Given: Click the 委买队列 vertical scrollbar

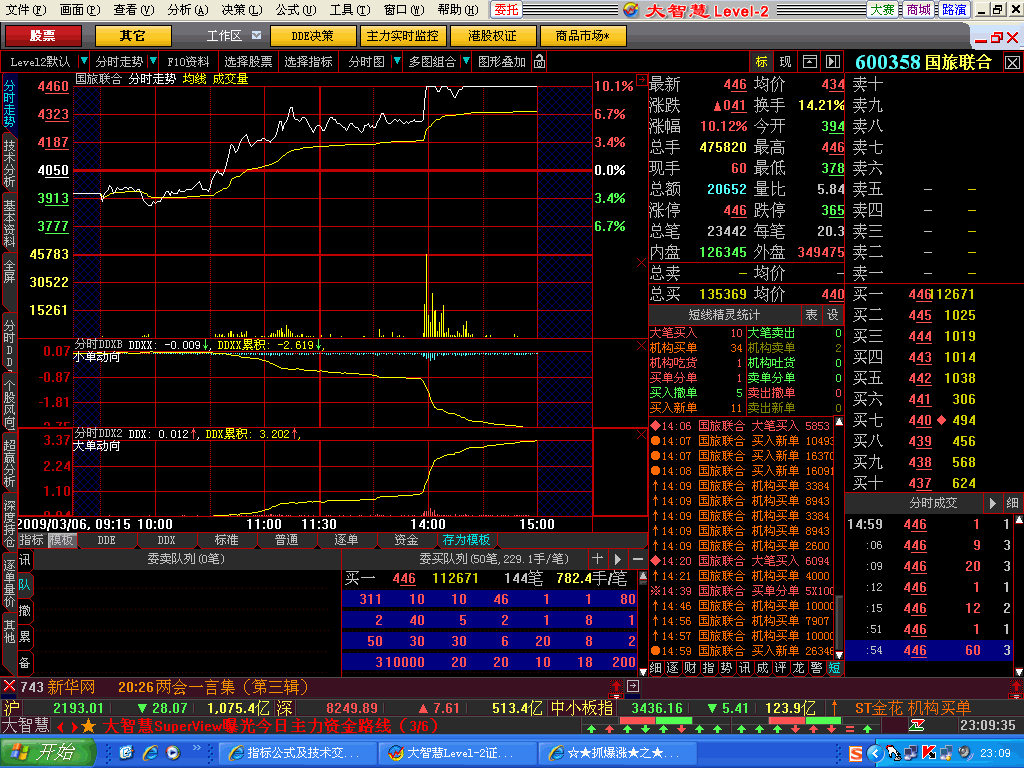Looking at the screenshot, I should [x=643, y=623].
